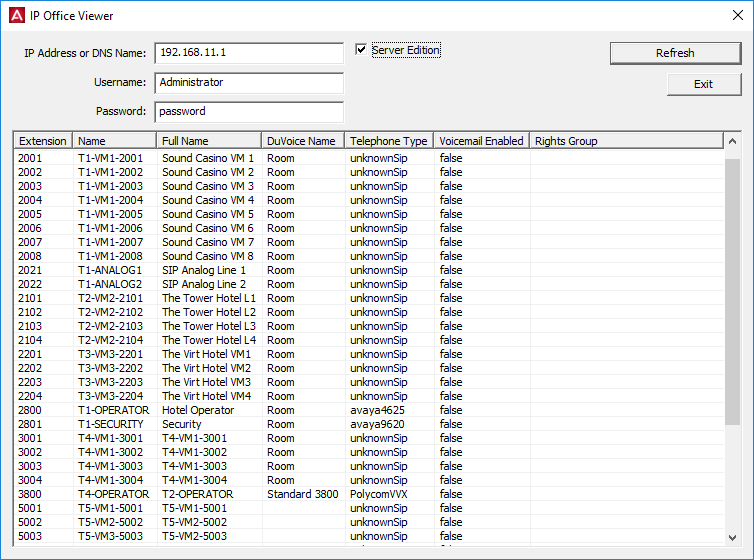Sort by the Extension column header
Viewport: 754px width, 560px height.
pos(43,141)
